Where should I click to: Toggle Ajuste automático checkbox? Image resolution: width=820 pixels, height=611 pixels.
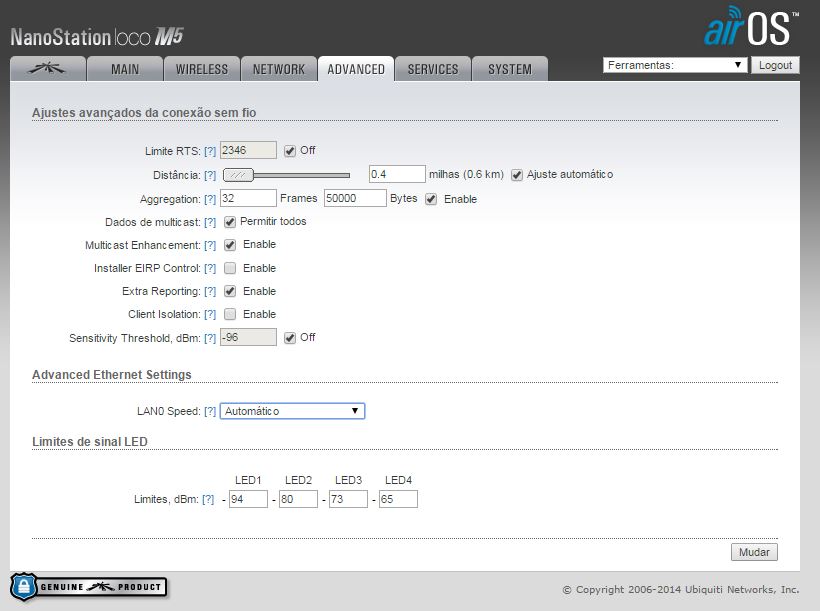coord(517,175)
